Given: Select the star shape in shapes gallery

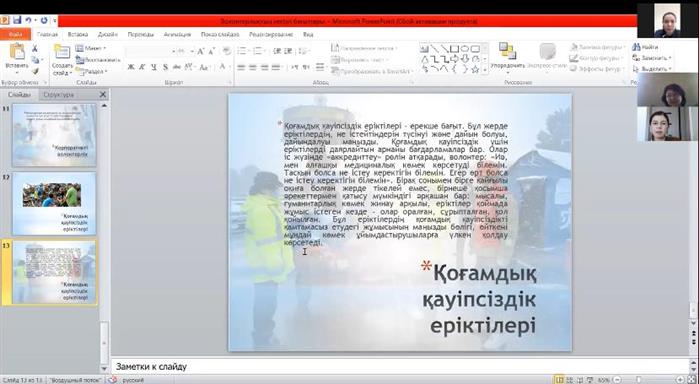Looking at the screenshot, I should coord(475,69).
